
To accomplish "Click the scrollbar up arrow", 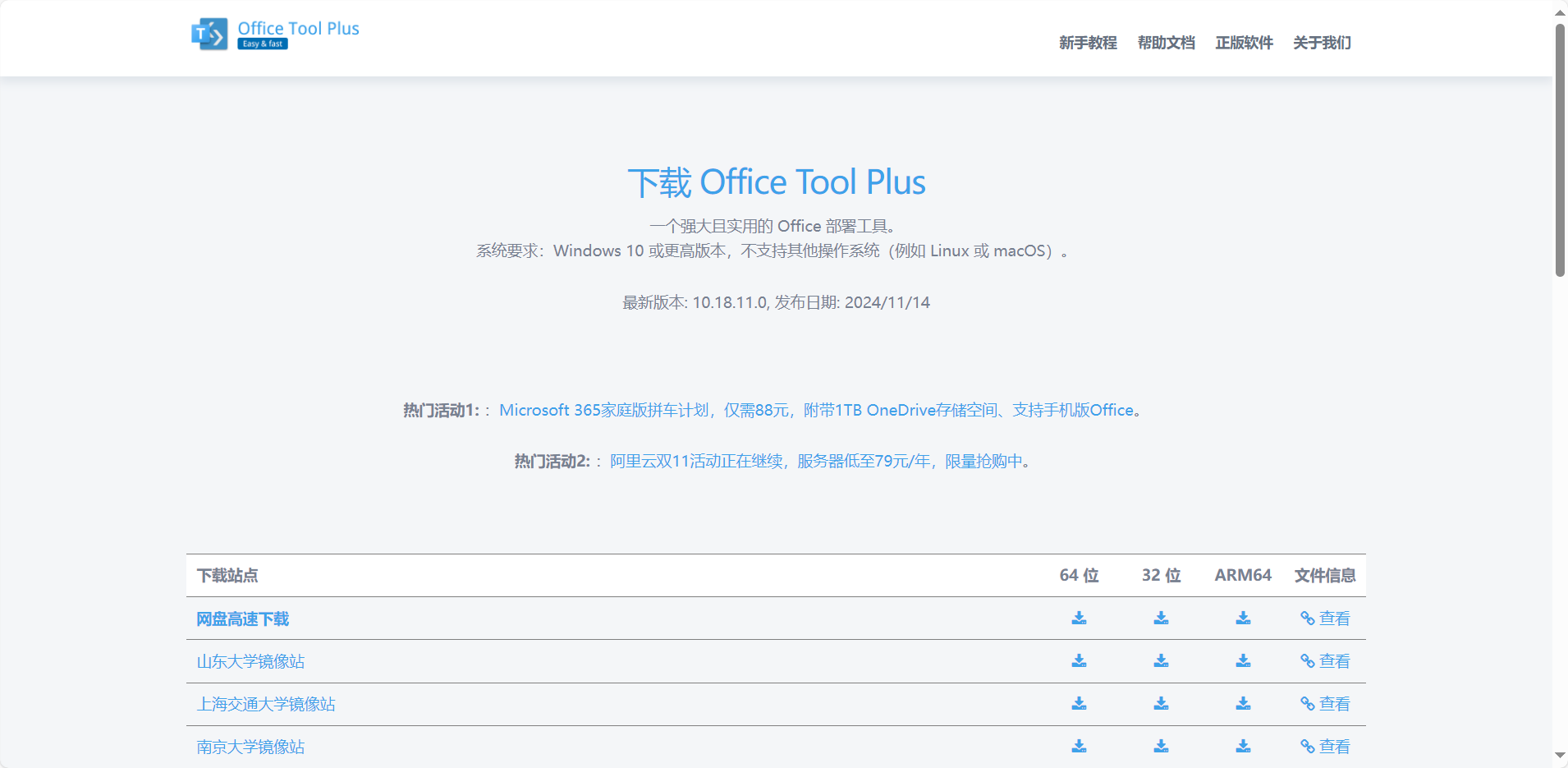I will point(1560,11).
